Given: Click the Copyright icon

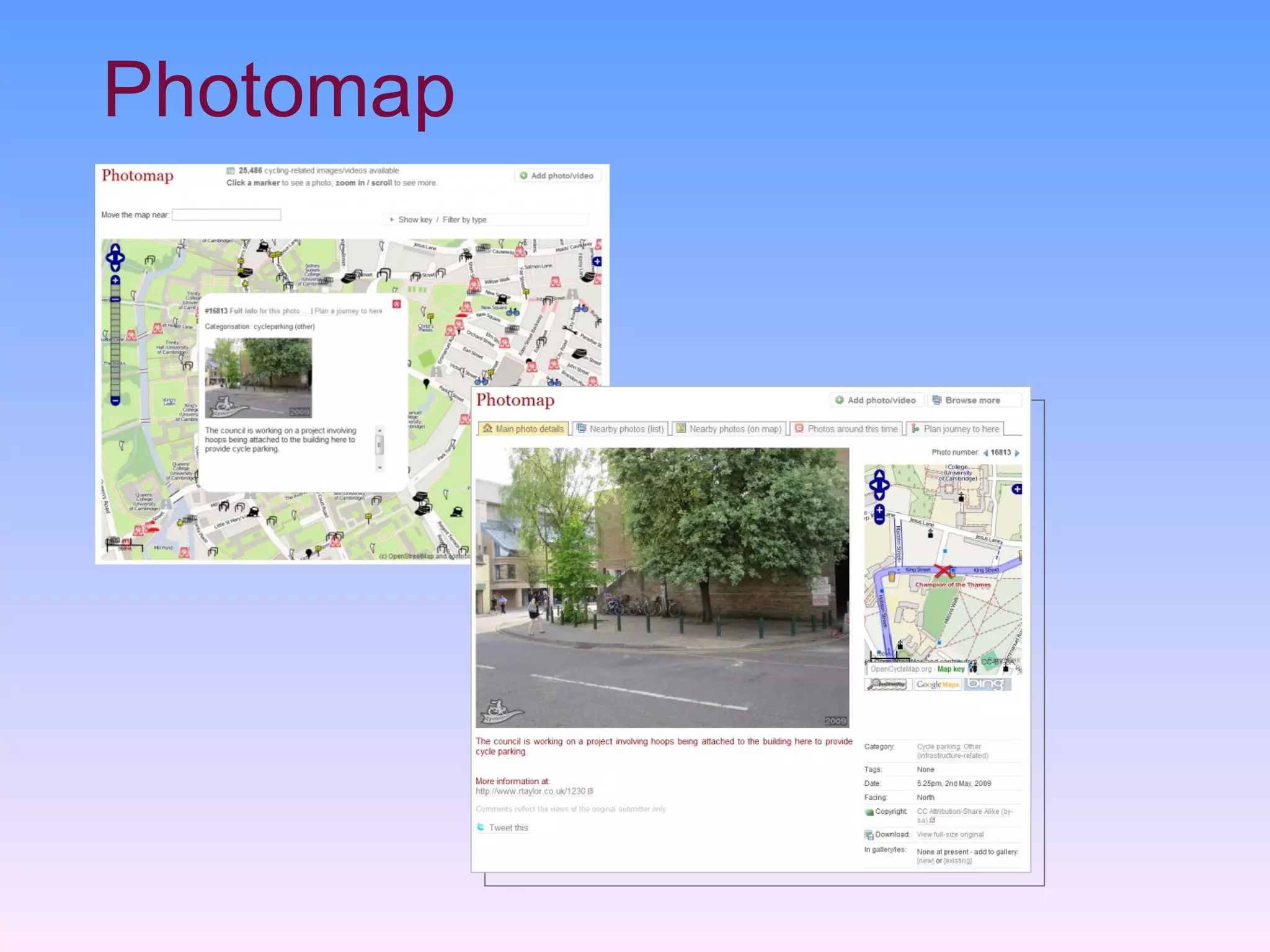Looking at the screenshot, I should (x=869, y=813).
